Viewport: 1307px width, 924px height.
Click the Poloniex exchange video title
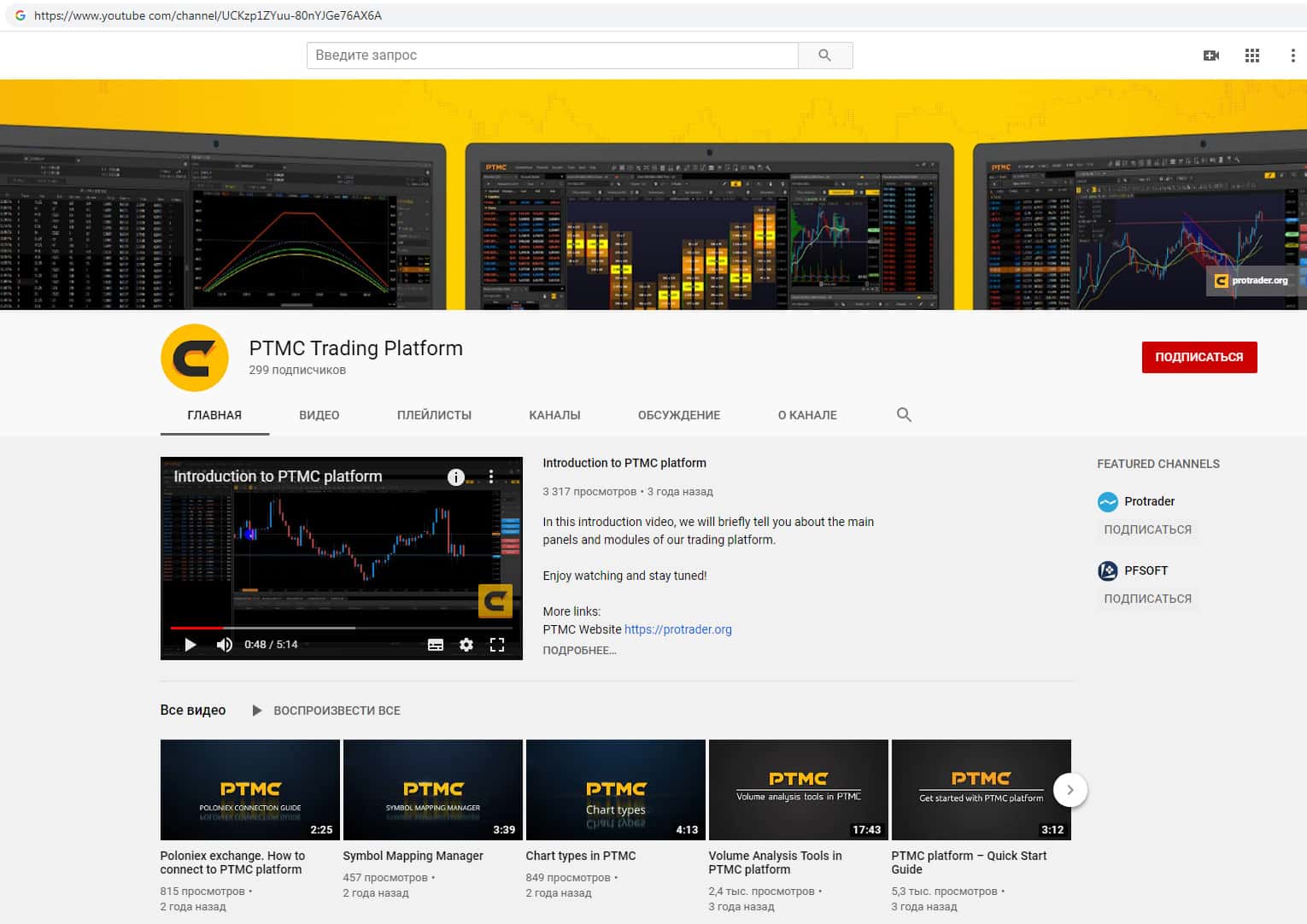232,863
